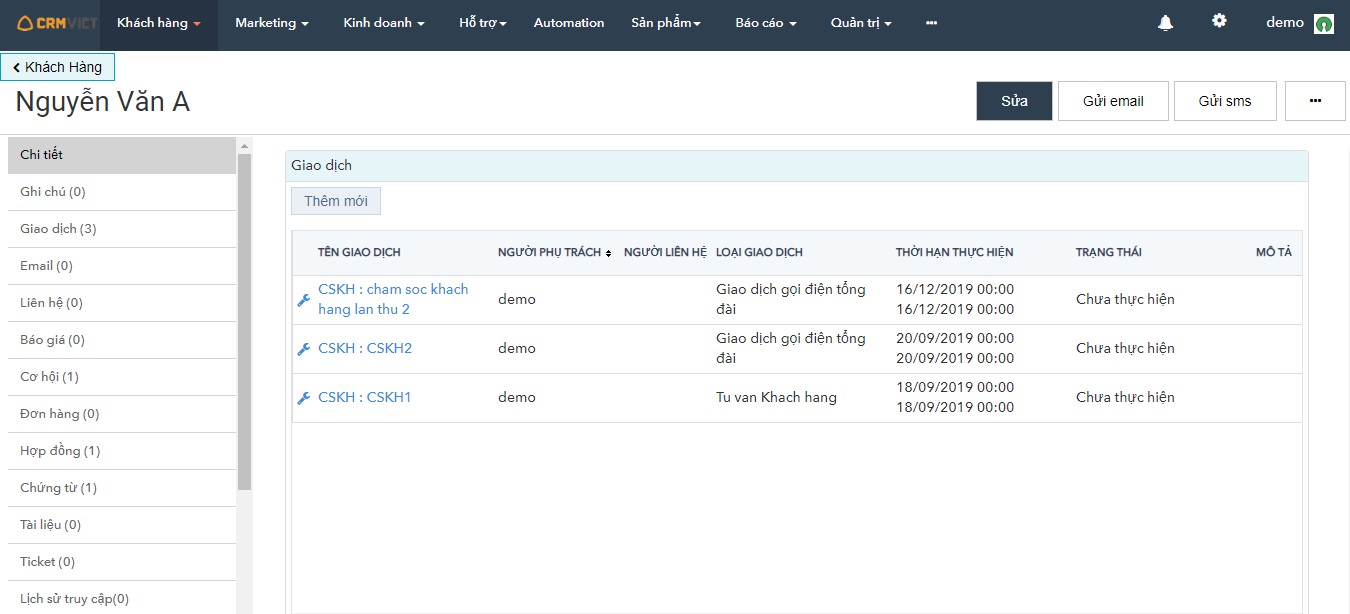Open the CSKH : CSKH2 transaction link
The width and height of the screenshot is (1350, 614).
pyautogui.click(x=365, y=348)
